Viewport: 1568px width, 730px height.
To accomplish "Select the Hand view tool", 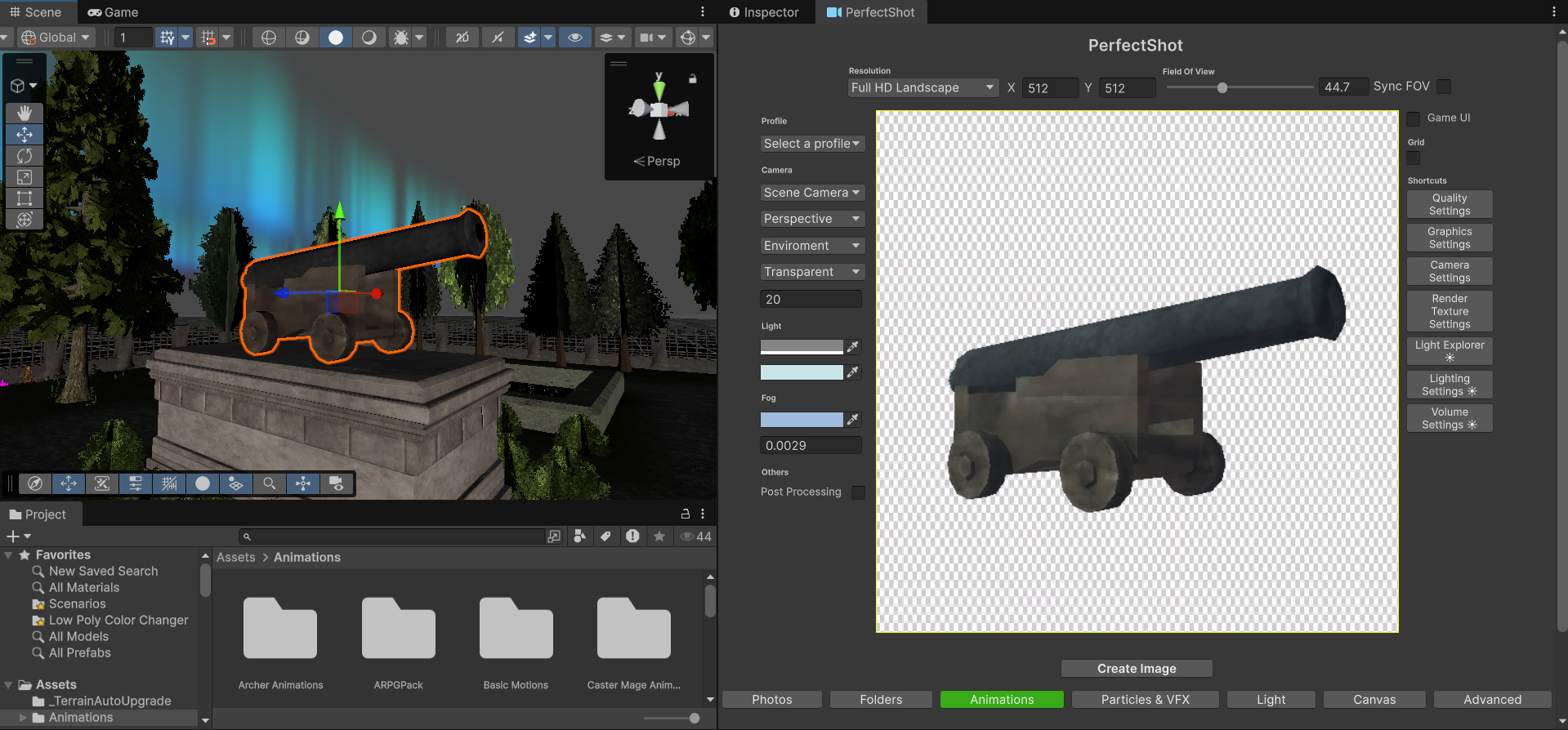I will [25, 113].
